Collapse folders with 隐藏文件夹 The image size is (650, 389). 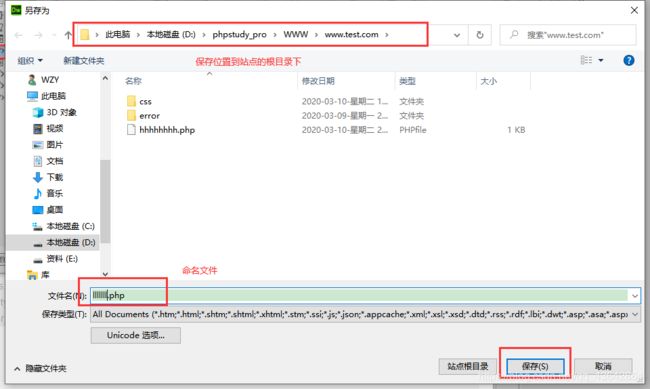coord(41,368)
